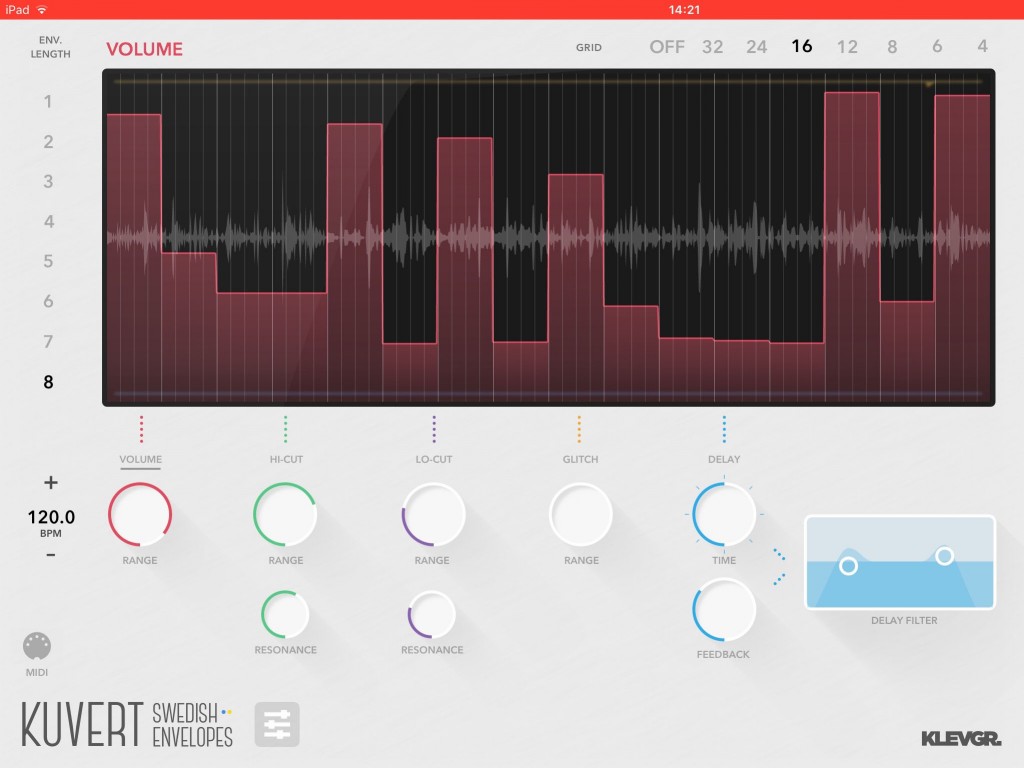Click the purple Lo-Cut Resonance knob
The image size is (1024, 768).
(x=432, y=615)
